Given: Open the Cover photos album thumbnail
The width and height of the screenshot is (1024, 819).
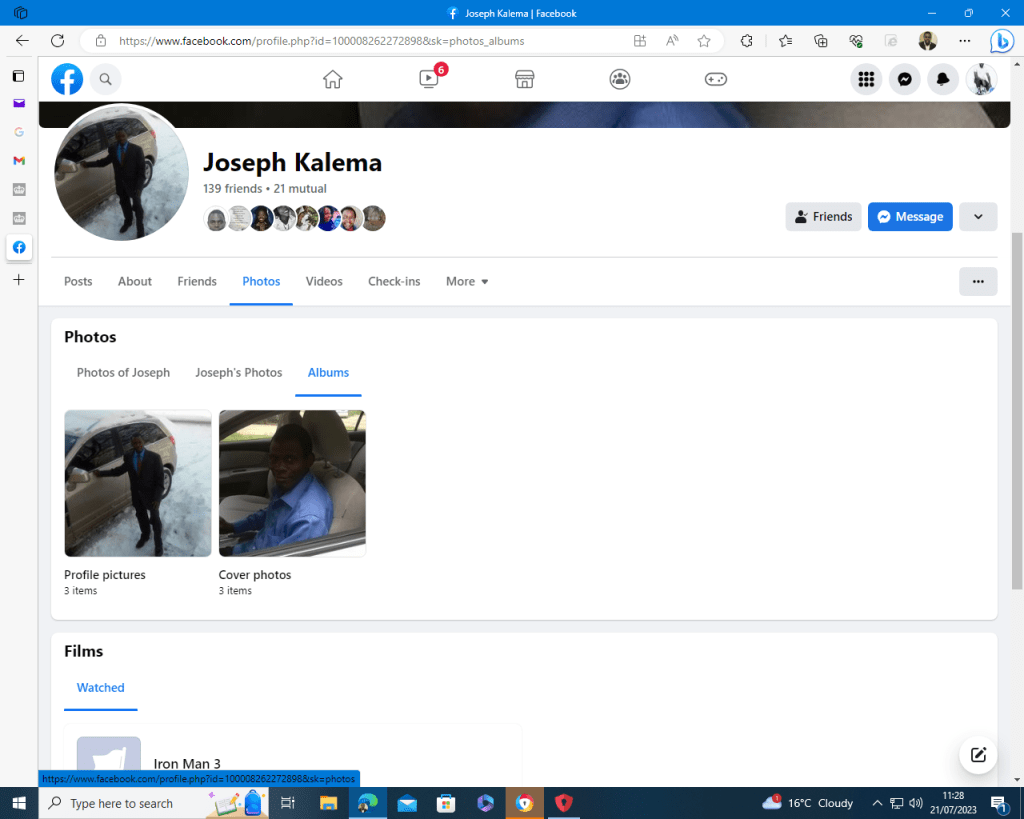Looking at the screenshot, I should tap(292, 483).
